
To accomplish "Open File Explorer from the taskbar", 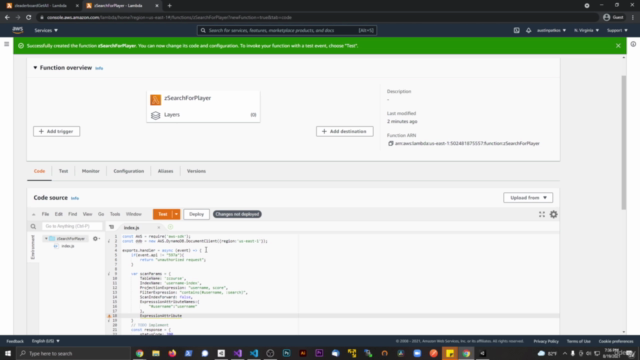I will point(156,353).
